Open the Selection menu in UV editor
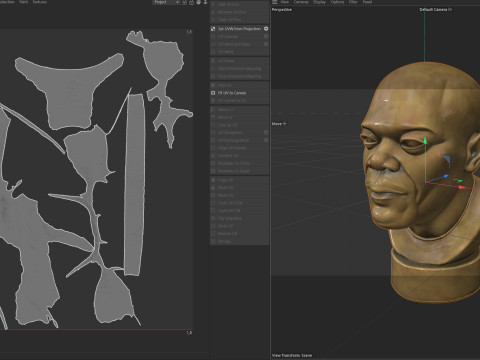480x360 pixels. (7, 2)
